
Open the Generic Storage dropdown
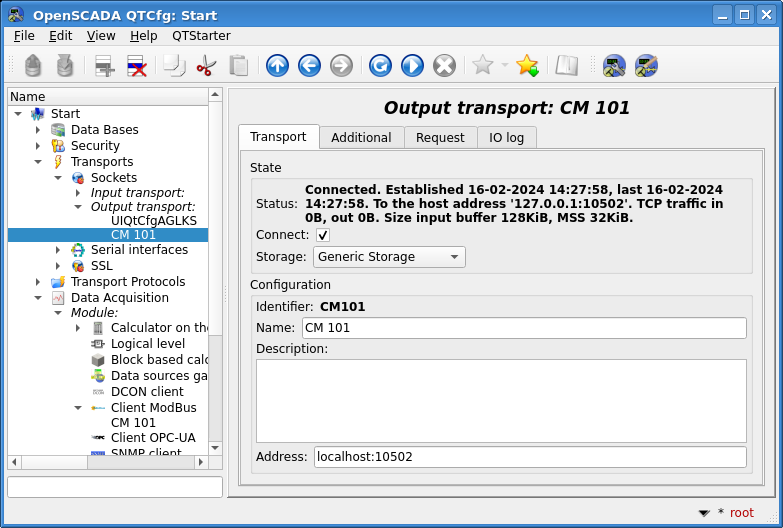click(389, 257)
